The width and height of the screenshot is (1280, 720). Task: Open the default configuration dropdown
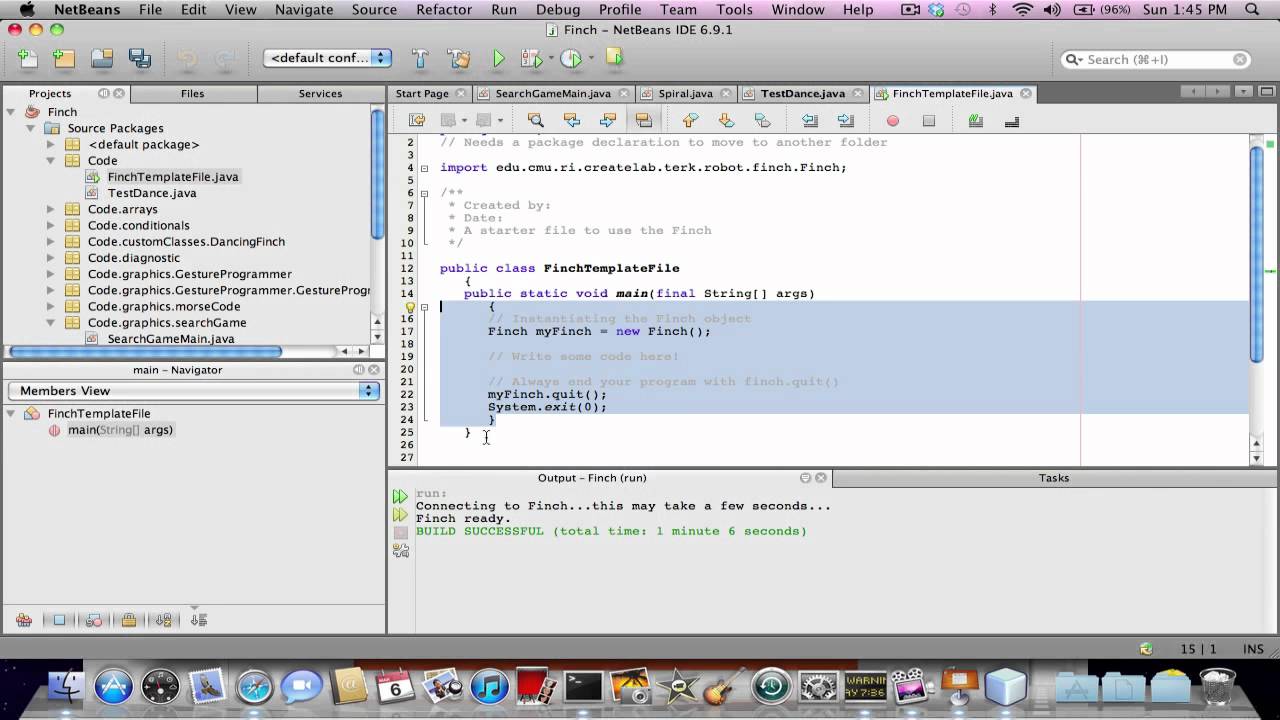point(328,58)
